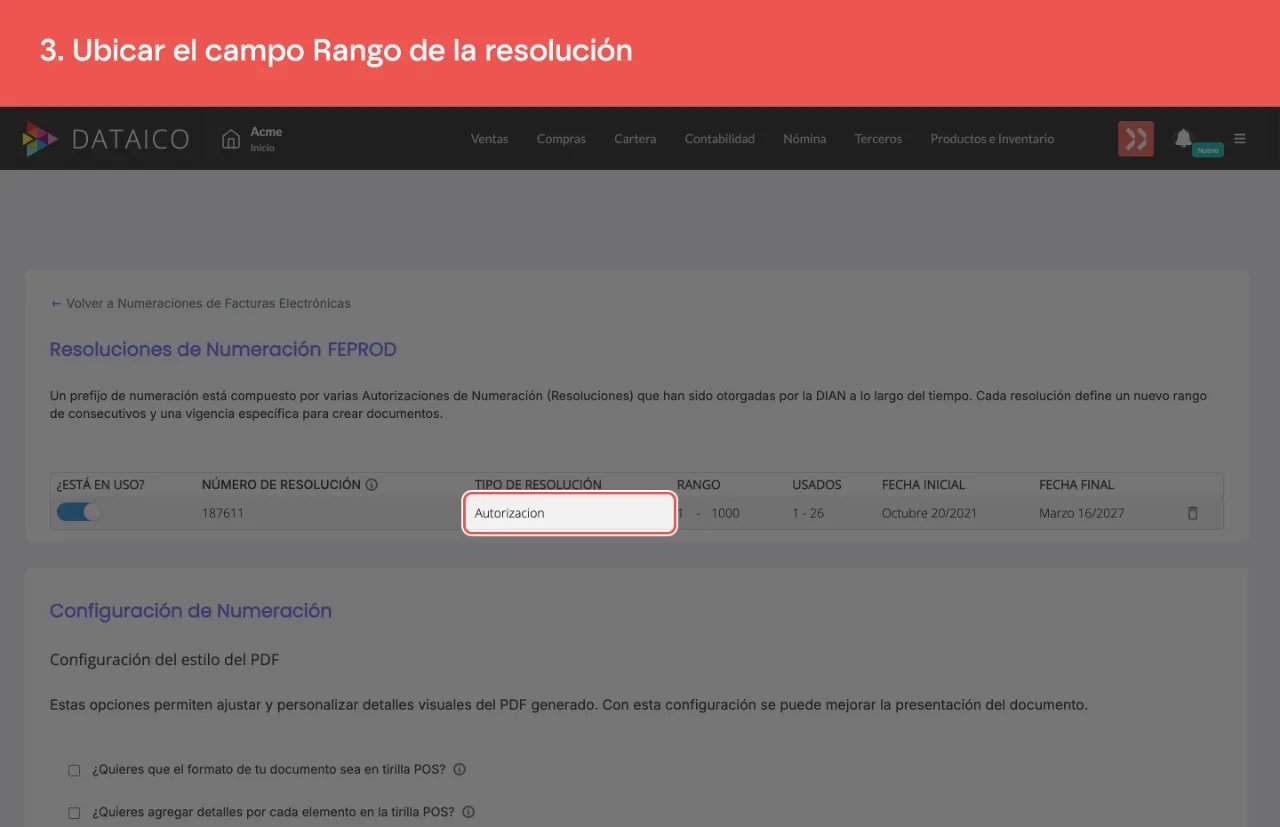
Task: Open the Acme home icon
Action: point(231,139)
